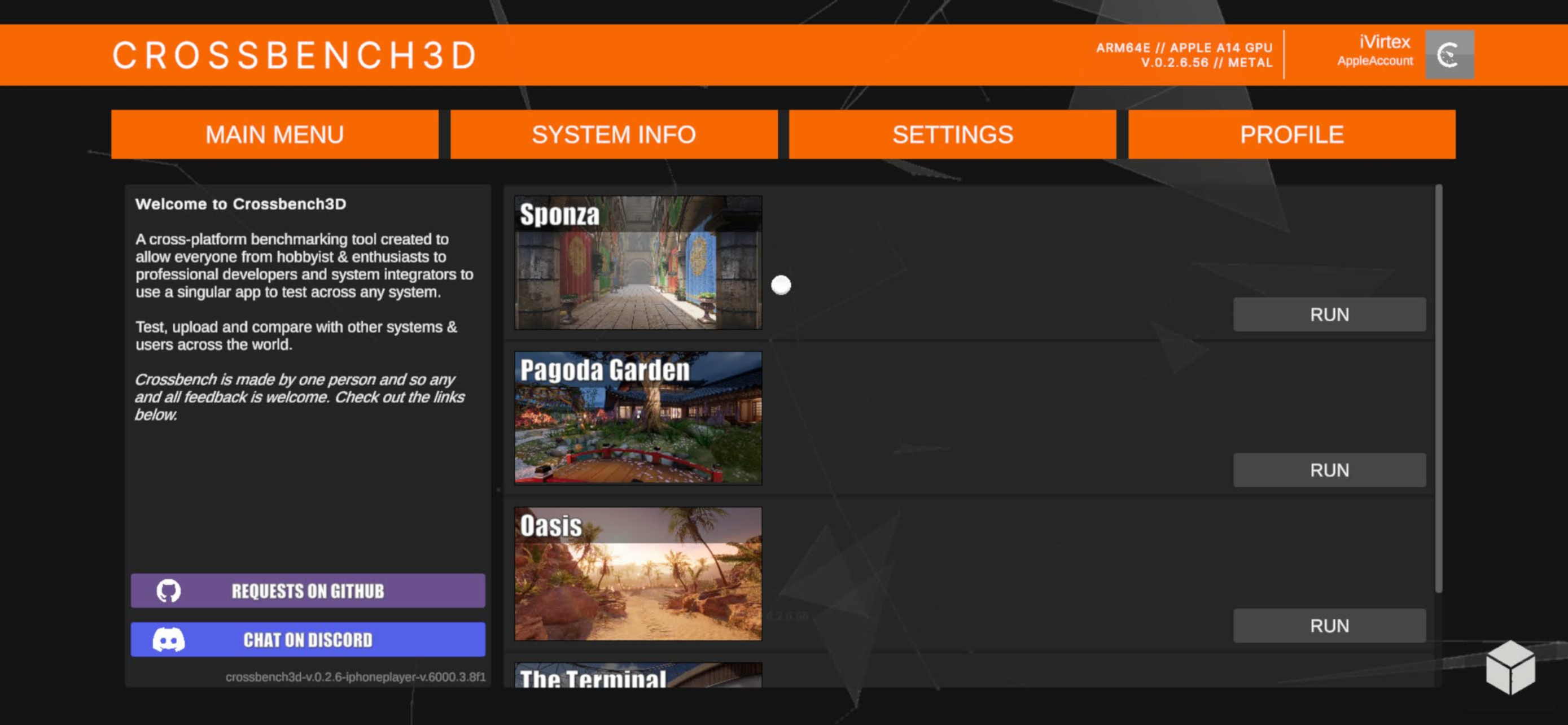1568x725 pixels.
Task: Run the Pagoda Garden benchmark
Action: (x=1329, y=470)
